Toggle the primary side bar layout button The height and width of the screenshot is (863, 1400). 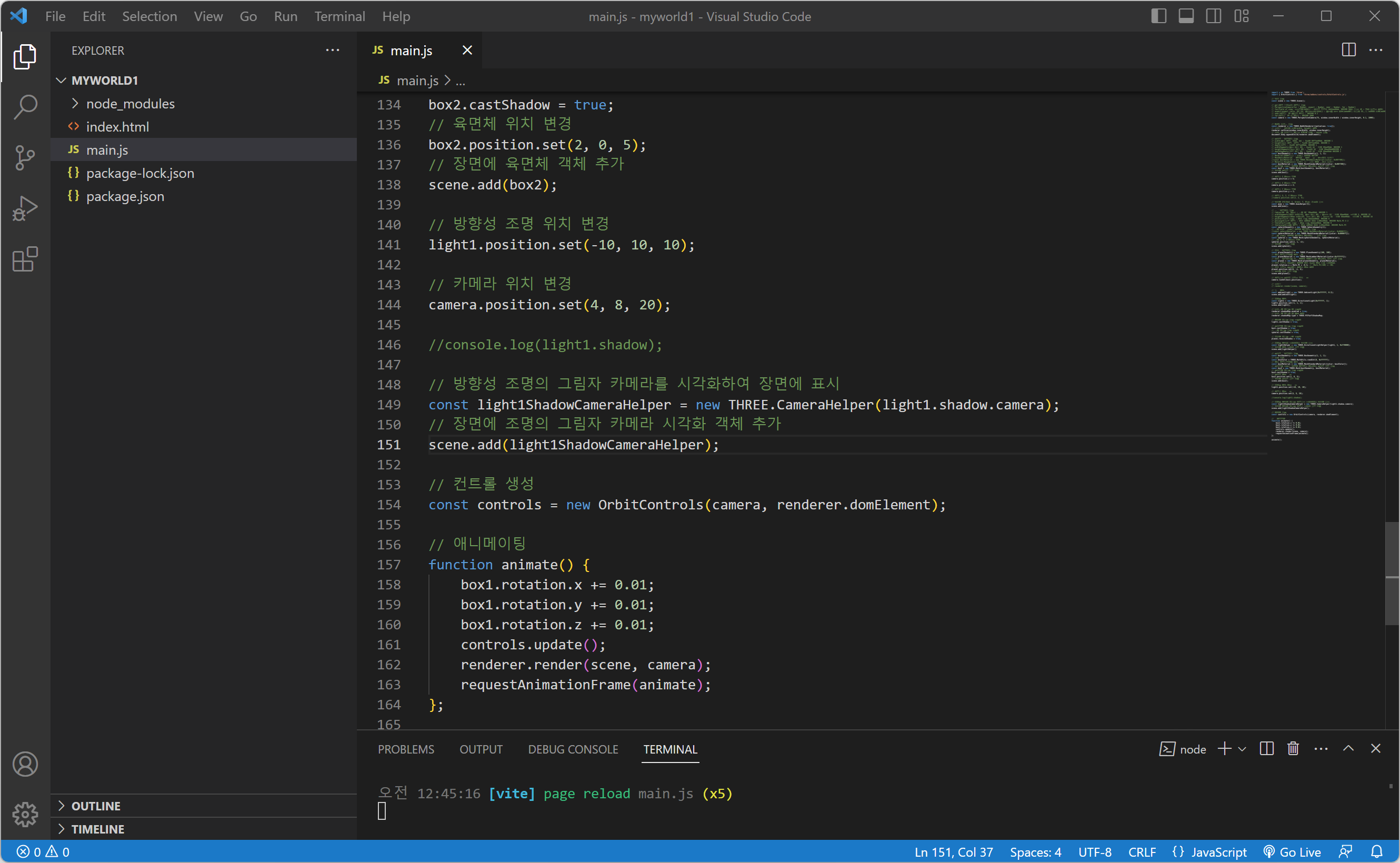point(1158,16)
